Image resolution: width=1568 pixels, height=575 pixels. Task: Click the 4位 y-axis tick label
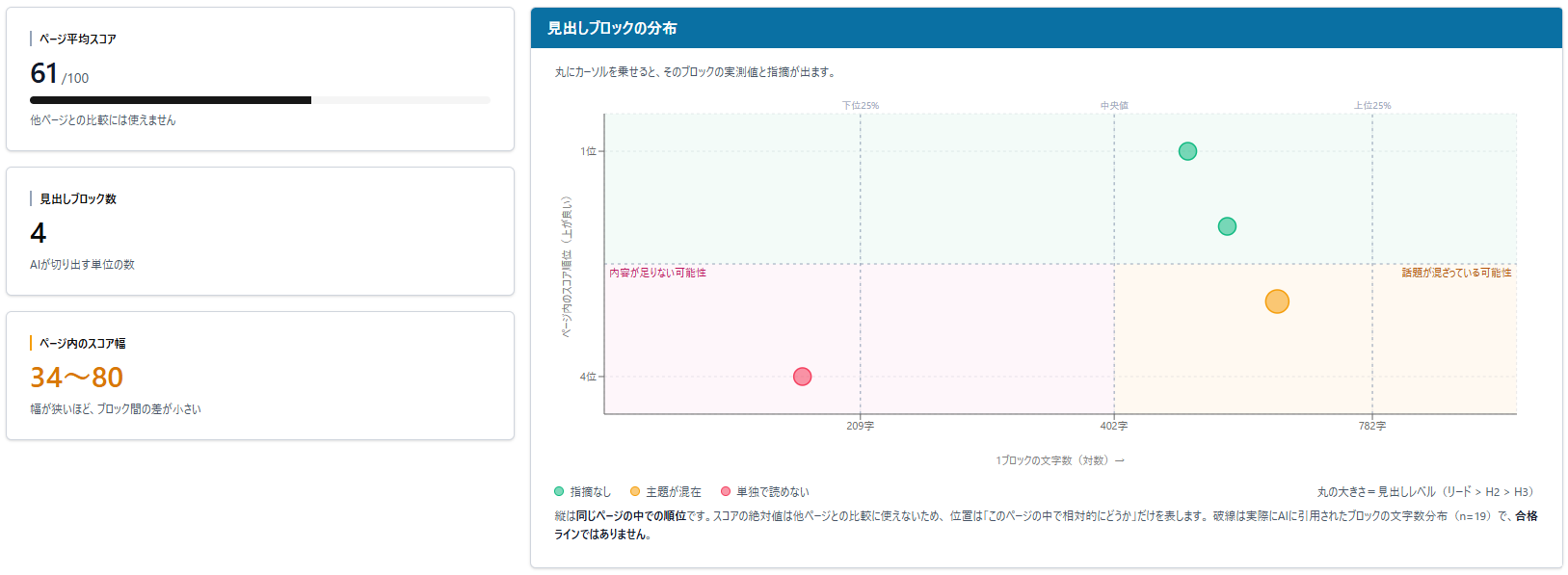click(x=588, y=377)
